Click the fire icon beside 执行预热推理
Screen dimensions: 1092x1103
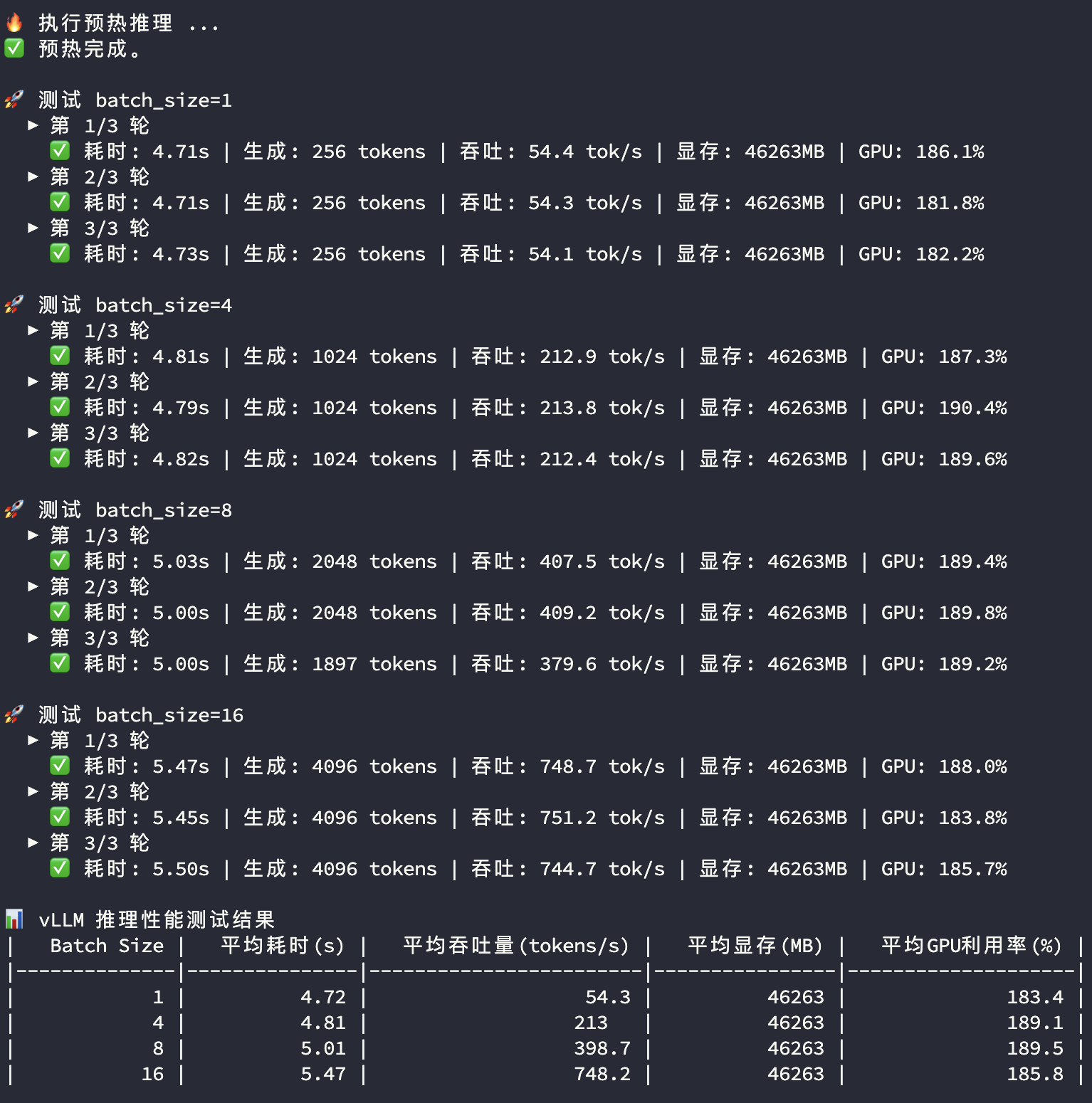(x=16, y=23)
